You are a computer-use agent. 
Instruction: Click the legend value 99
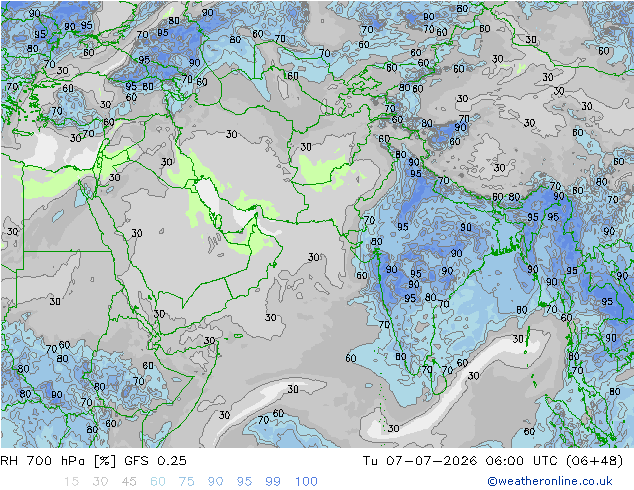[x=273, y=481]
